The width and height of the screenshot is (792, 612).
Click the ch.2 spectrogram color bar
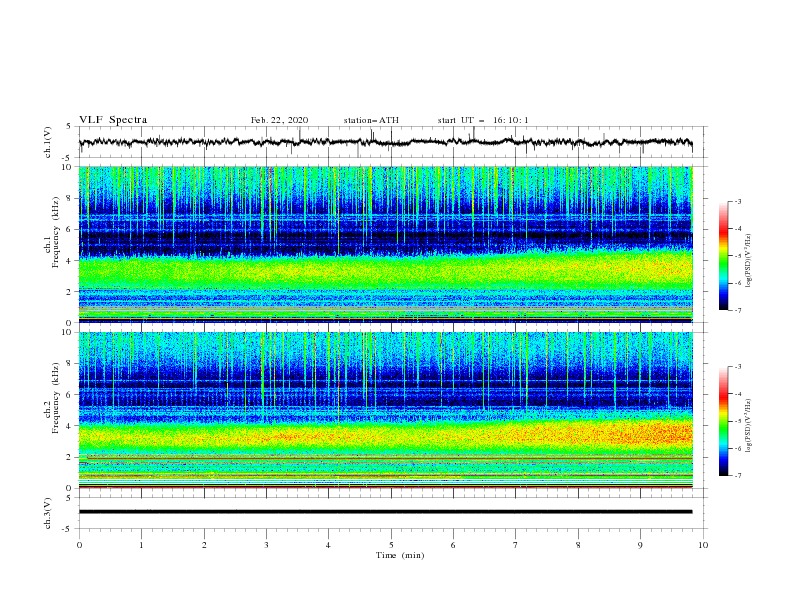[723, 421]
